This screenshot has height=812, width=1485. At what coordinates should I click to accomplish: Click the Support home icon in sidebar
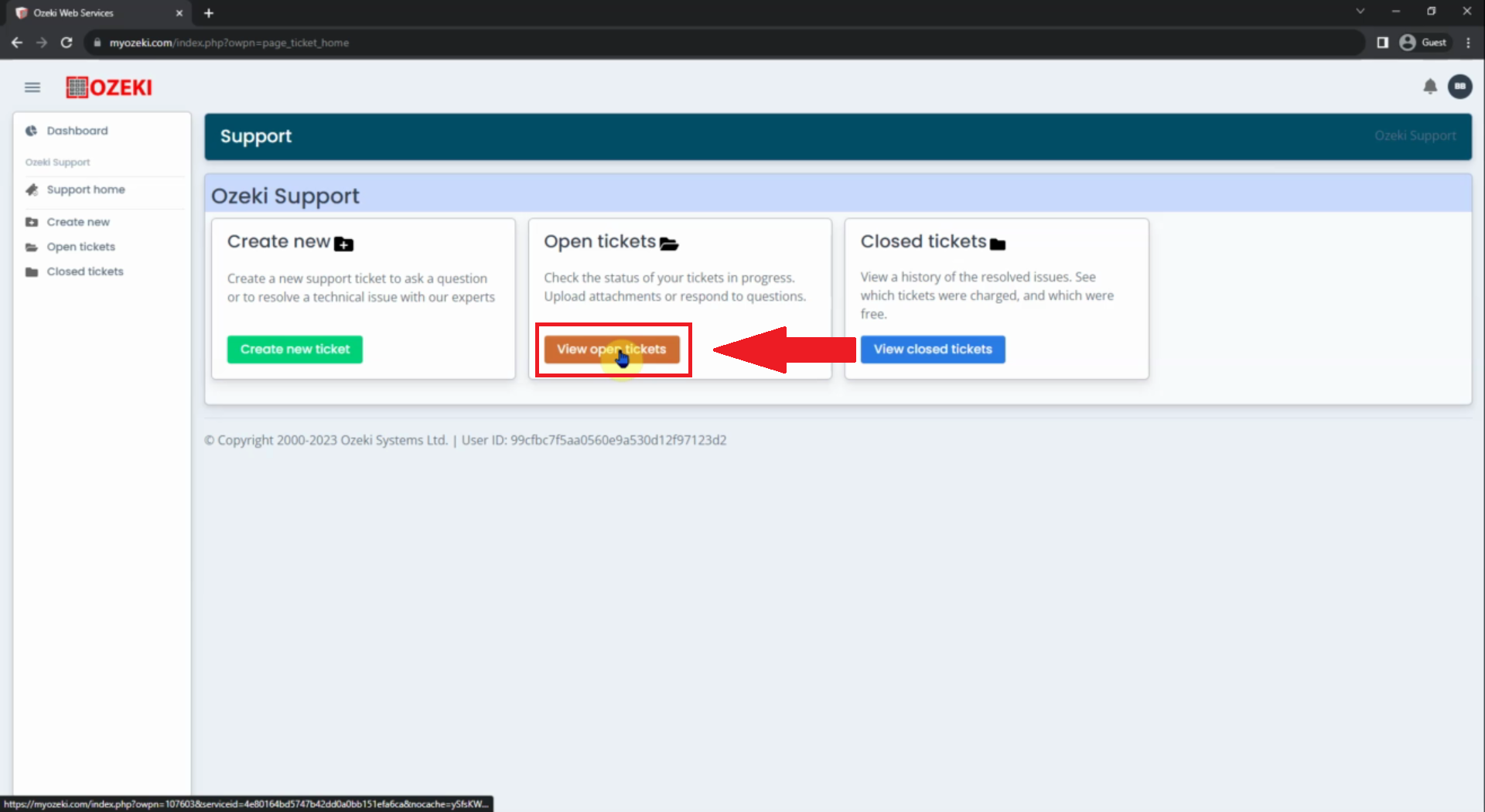[x=32, y=189]
